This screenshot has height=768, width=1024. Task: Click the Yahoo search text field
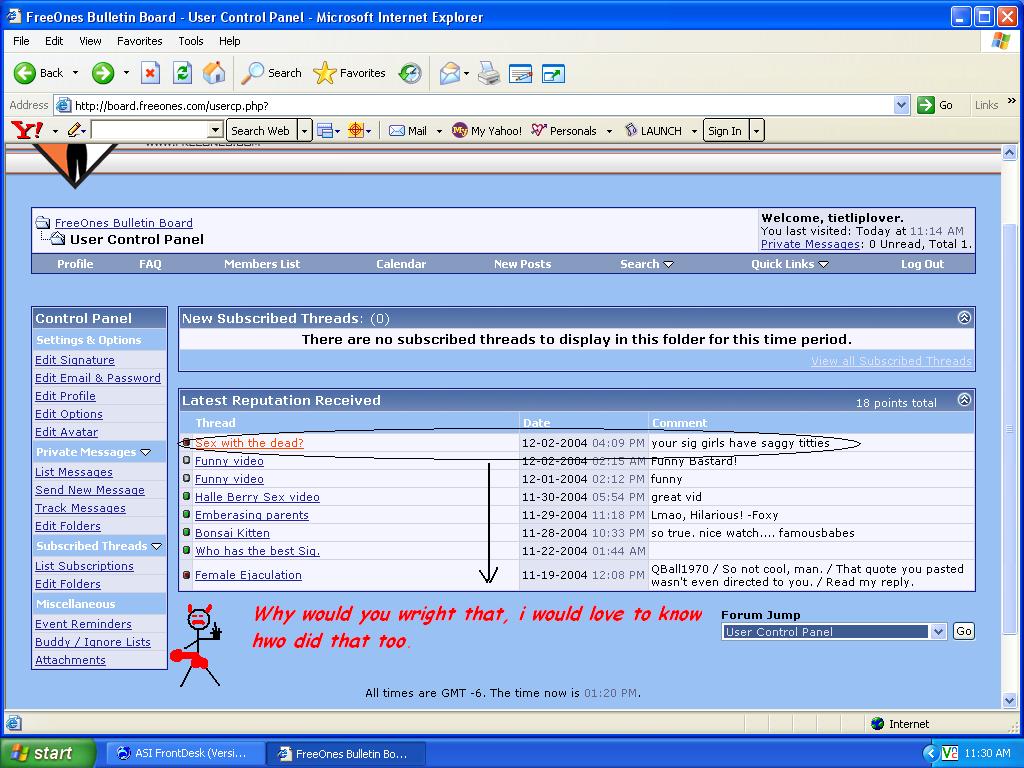click(x=150, y=131)
